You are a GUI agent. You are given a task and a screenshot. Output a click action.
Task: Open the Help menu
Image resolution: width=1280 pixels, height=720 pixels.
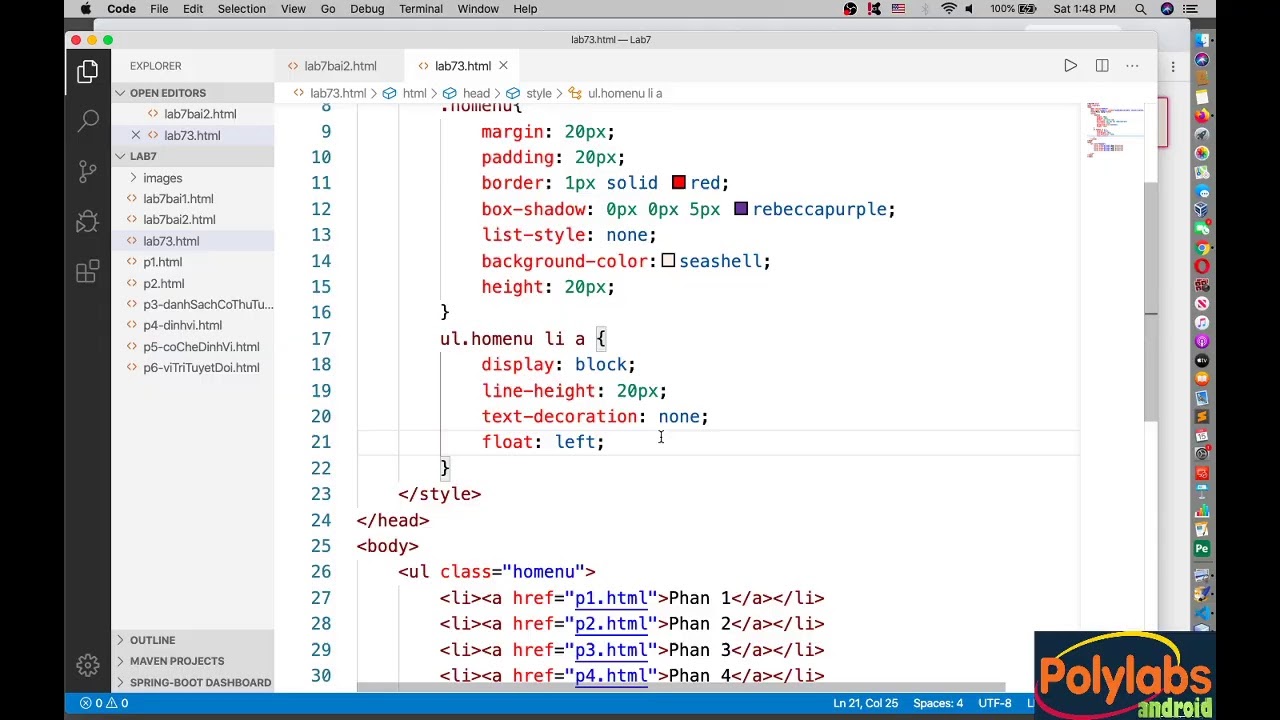(525, 9)
